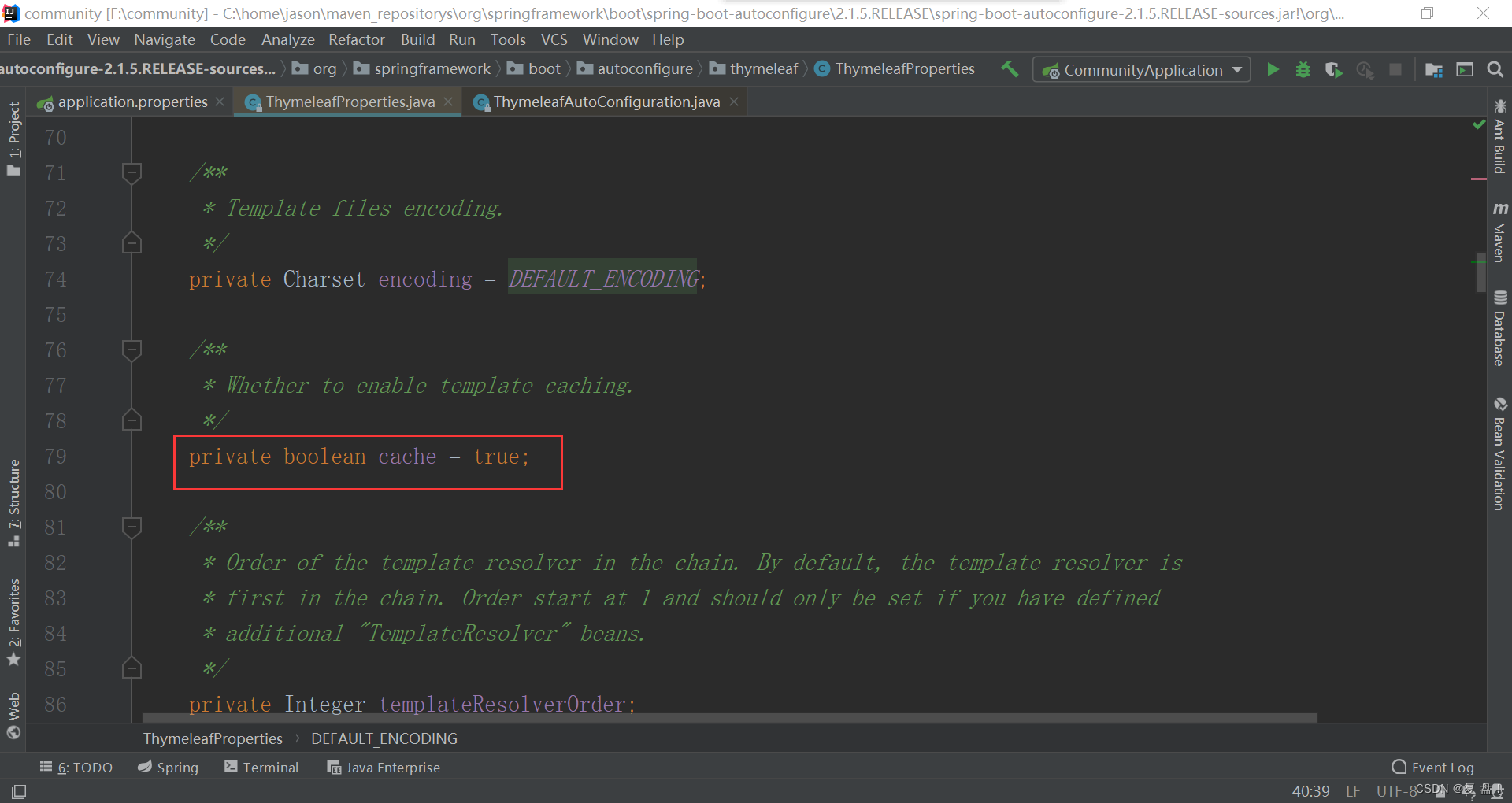This screenshot has height=803, width=1512.
Task: Run CommunityApplication with the green play icon
Action: [x=1273, y=69]
